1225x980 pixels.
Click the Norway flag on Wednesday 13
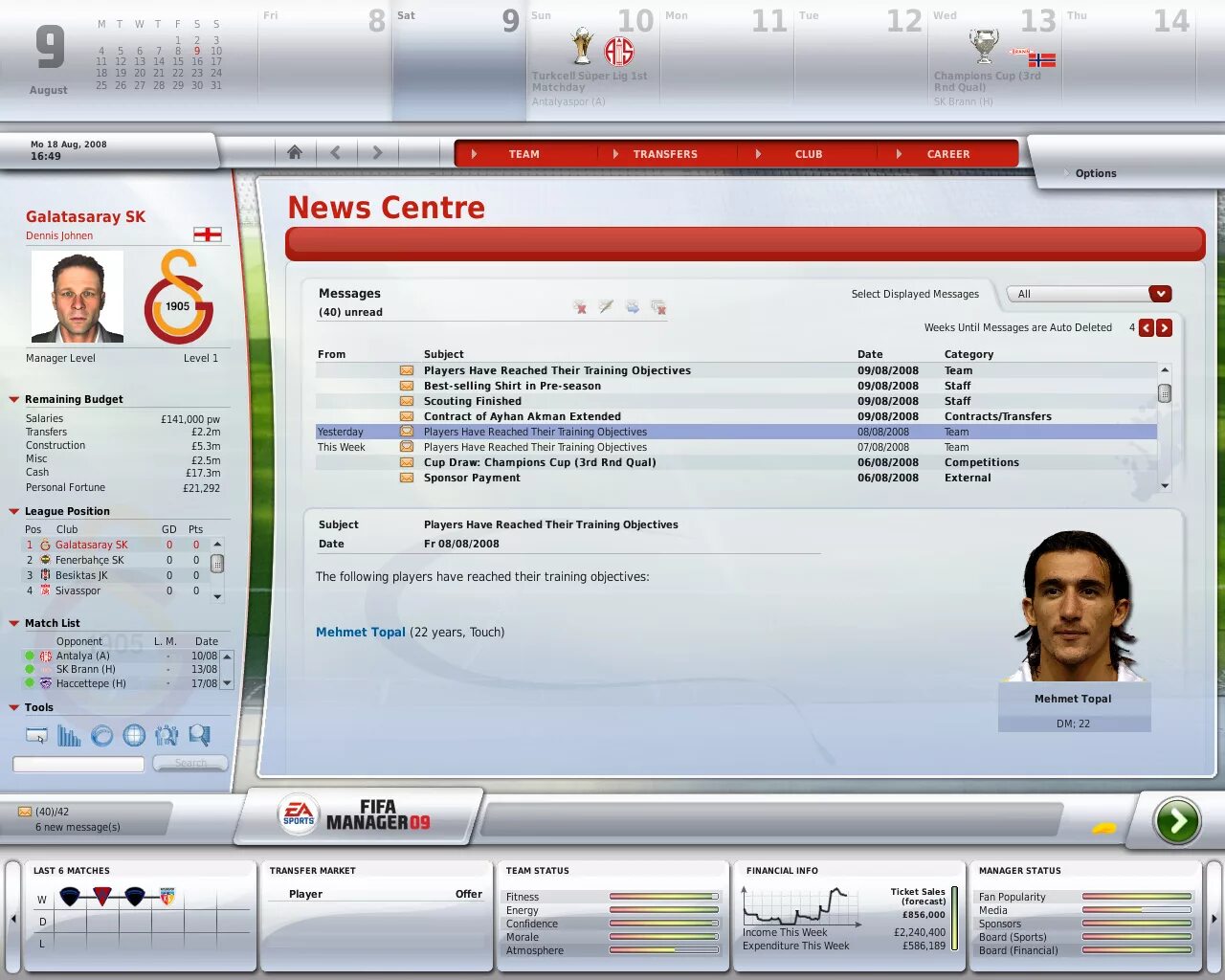click(x=1041, y=59)
